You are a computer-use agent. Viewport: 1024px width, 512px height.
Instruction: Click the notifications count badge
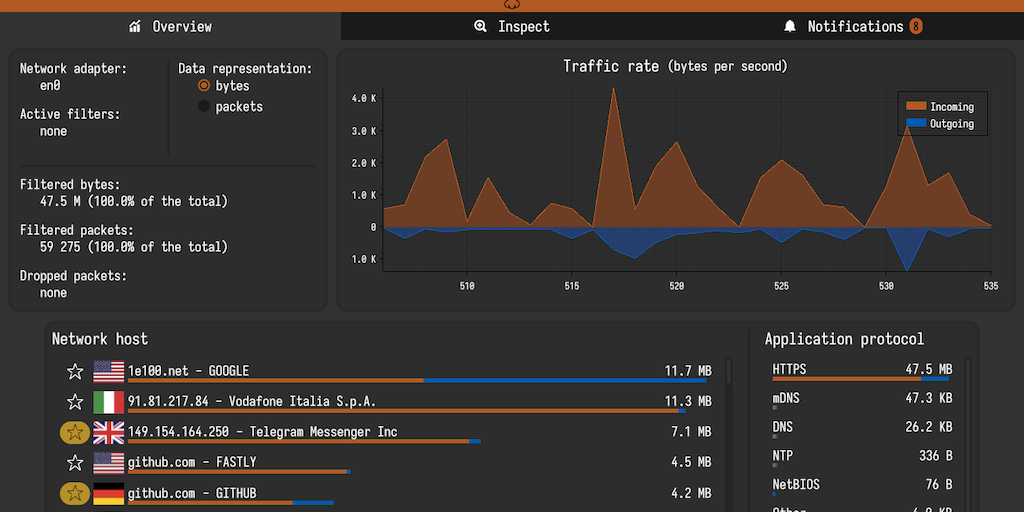point(915,27)
